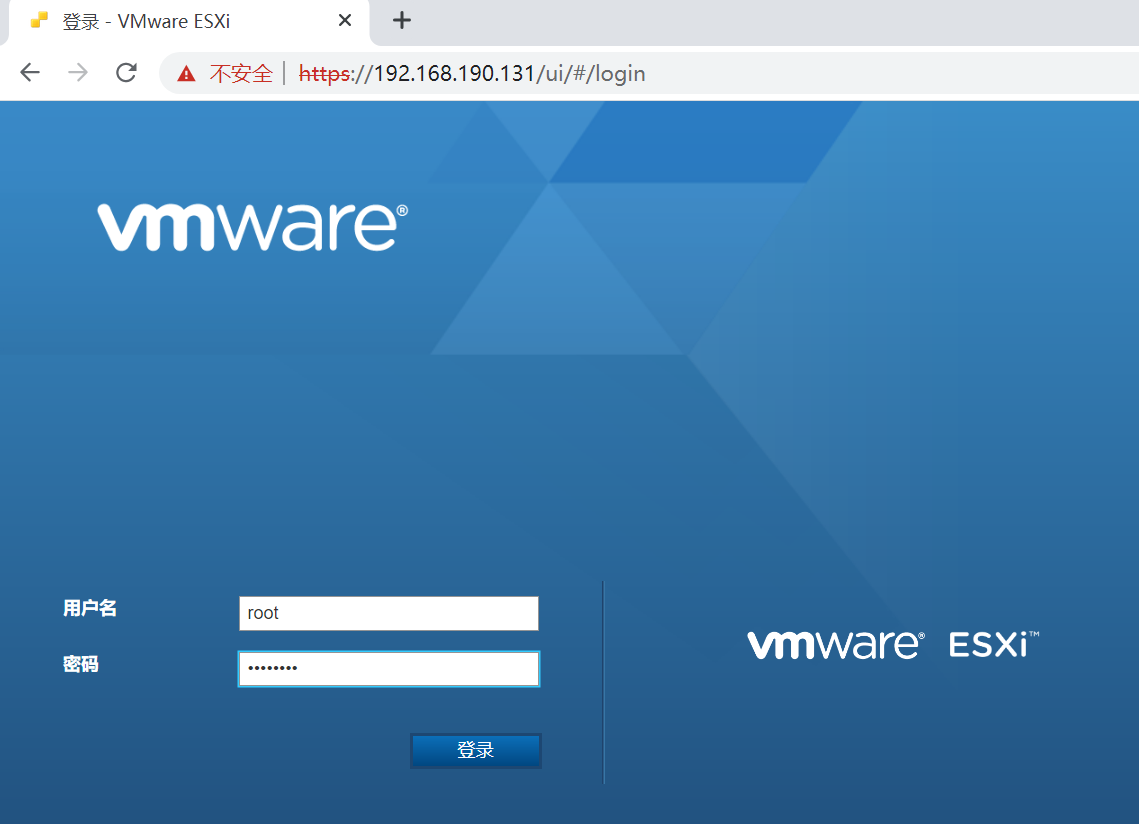This screenshot has height=824, width=1139.
Task: Close the VMware ESXi login tab
Action: pyautogui.click(x=345, y=20)
